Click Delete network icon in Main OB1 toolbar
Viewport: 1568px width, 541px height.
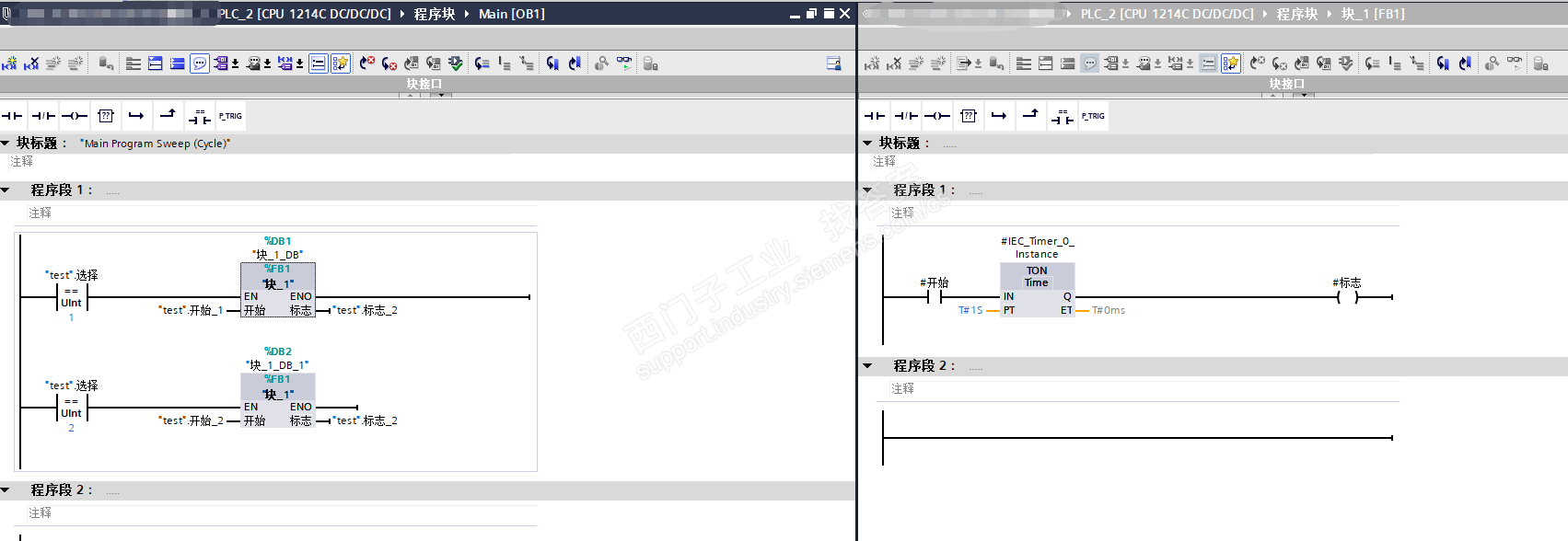point(31,63)
